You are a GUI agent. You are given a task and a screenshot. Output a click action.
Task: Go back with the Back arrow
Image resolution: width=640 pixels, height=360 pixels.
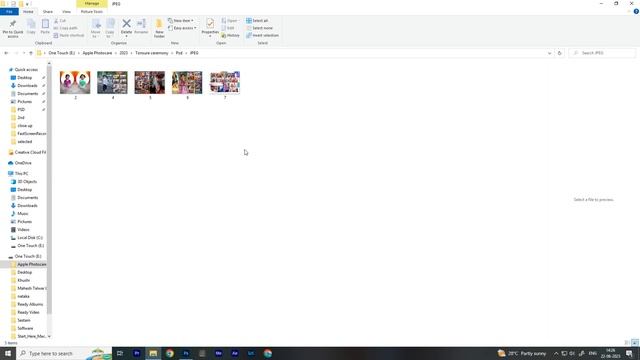point(6,53)
